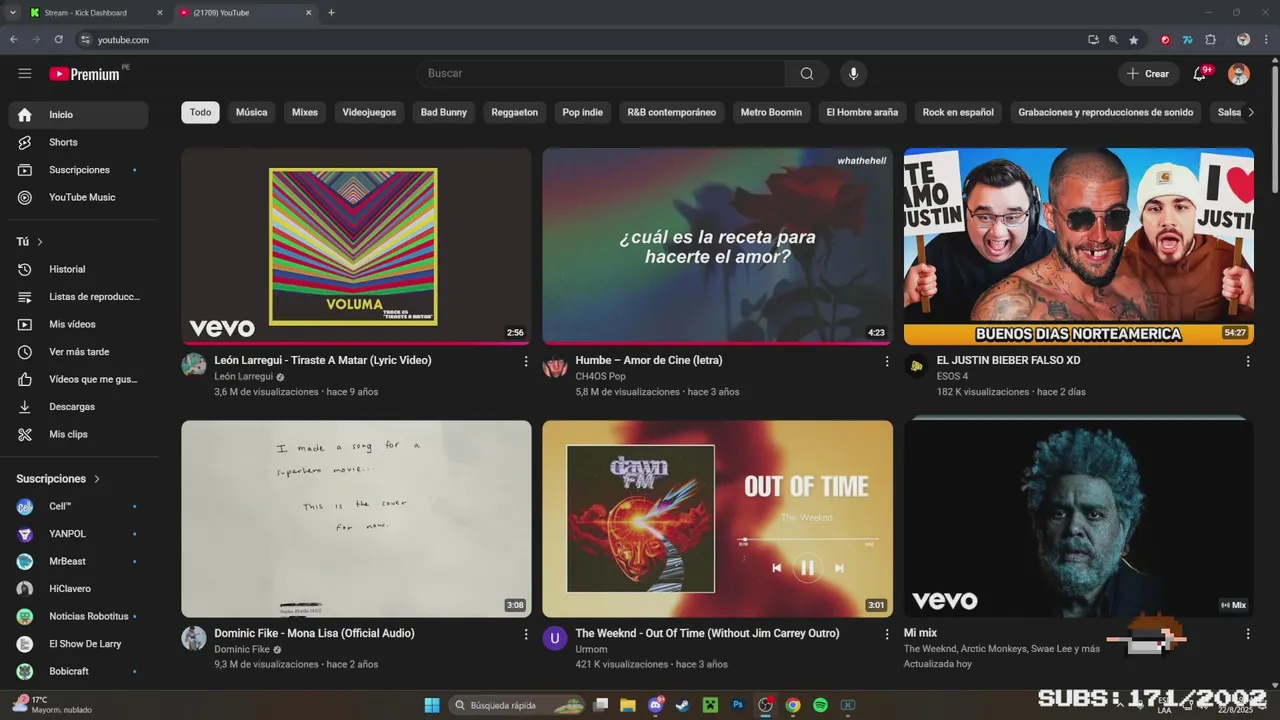Screen dimensions: 1280x720
Task: Open options for Humbe Amor de Cine video
Action: click(x=887, y=361)
